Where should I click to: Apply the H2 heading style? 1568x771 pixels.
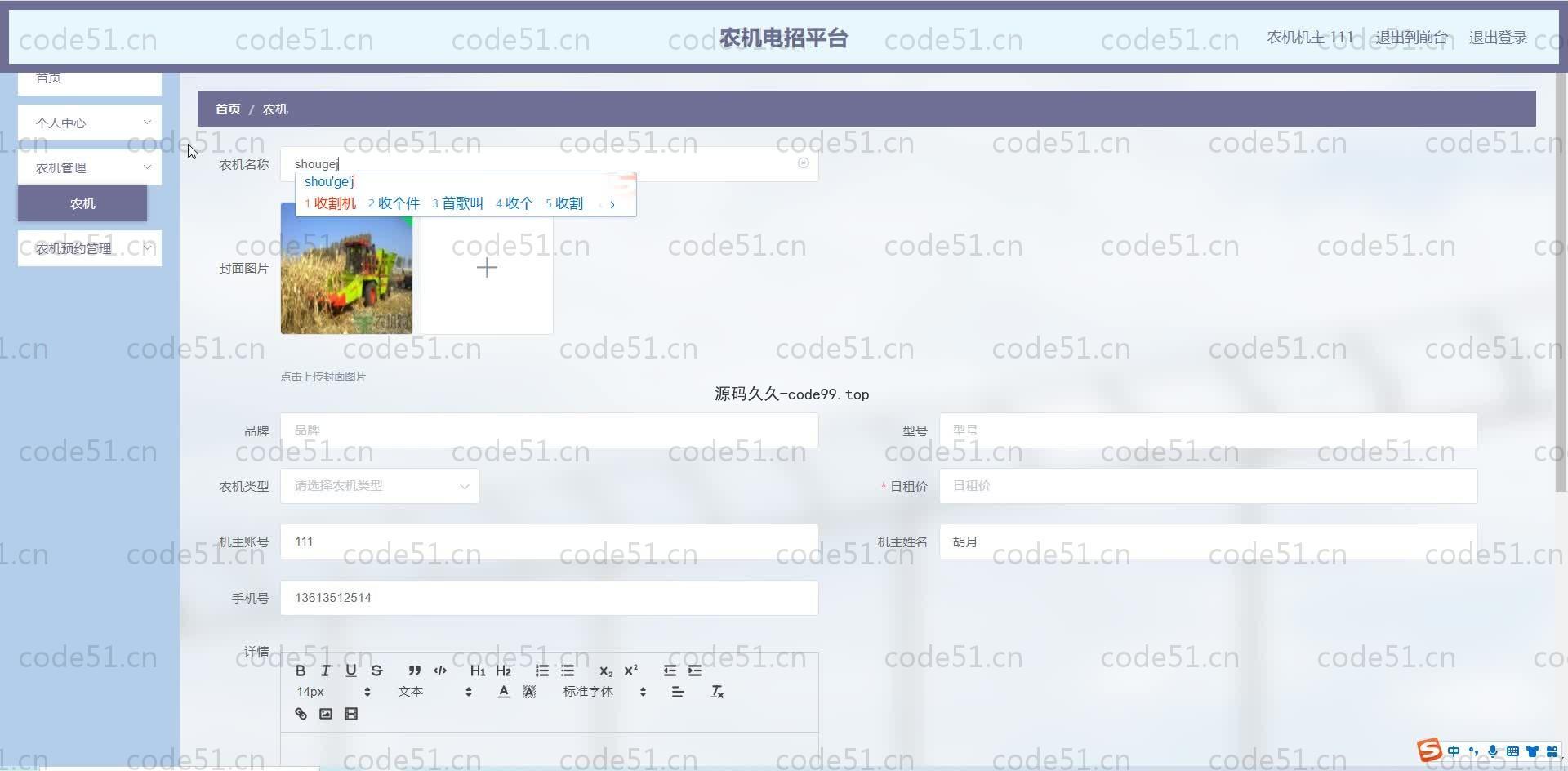[x=503, y=671]
